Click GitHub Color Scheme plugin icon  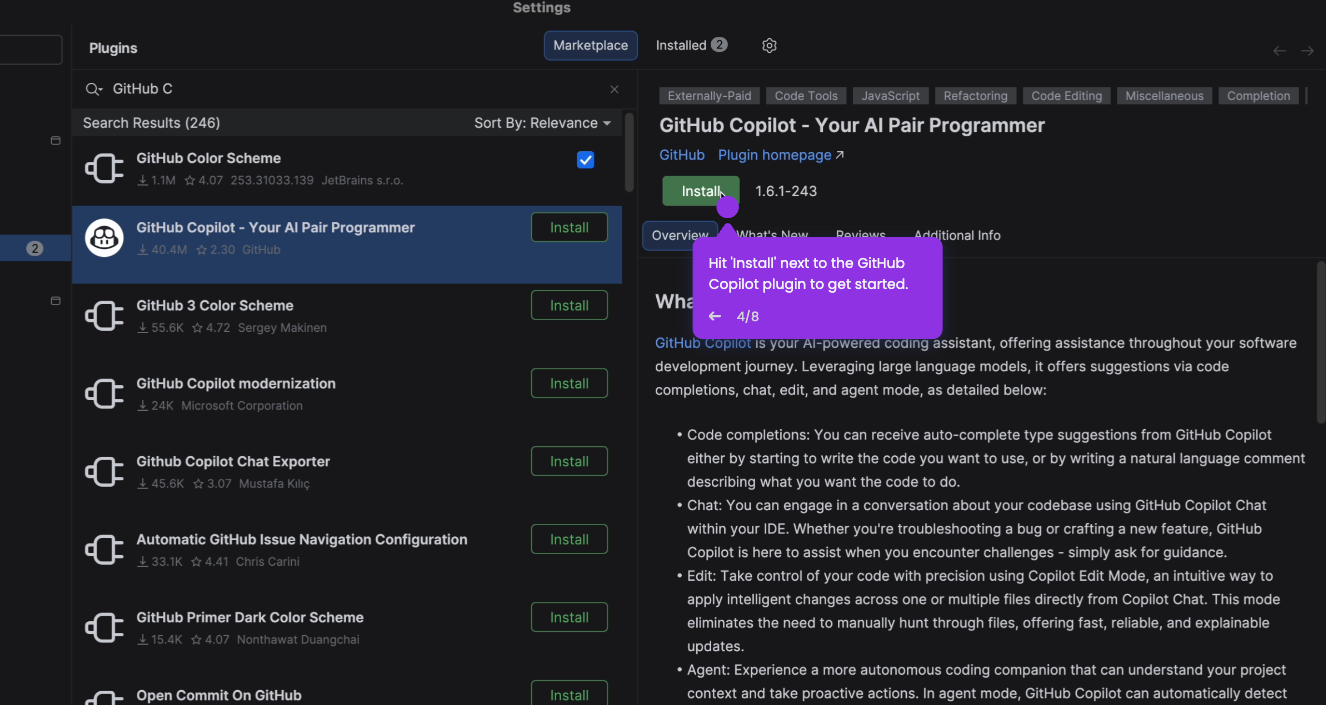[x=104, y=169]
